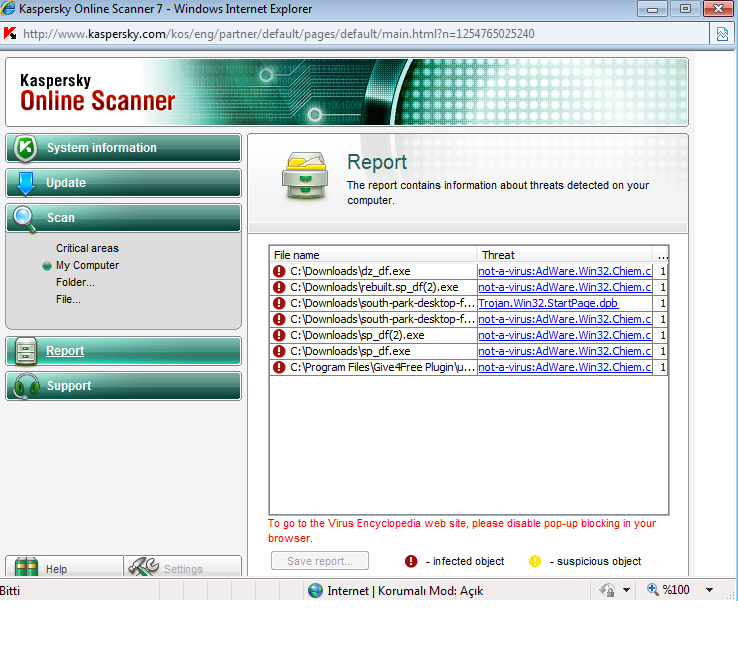This screenshot has width=738, height=648.
Task: Click the Support headset icon
Action: tap(25, 386)
